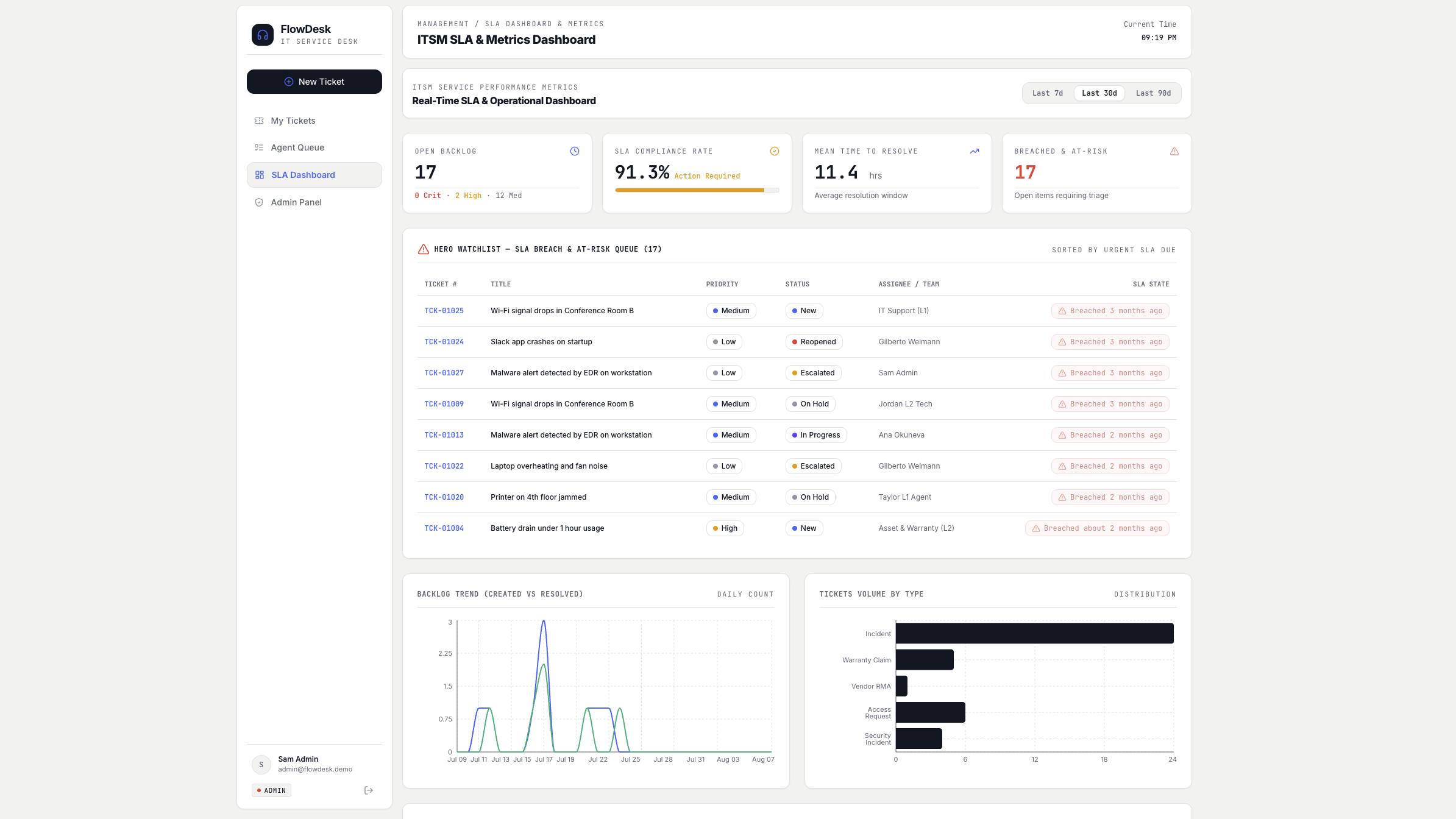Click the Agent Queue list icon
This screenshot has width=1456, height=819.
pos(259,147)
